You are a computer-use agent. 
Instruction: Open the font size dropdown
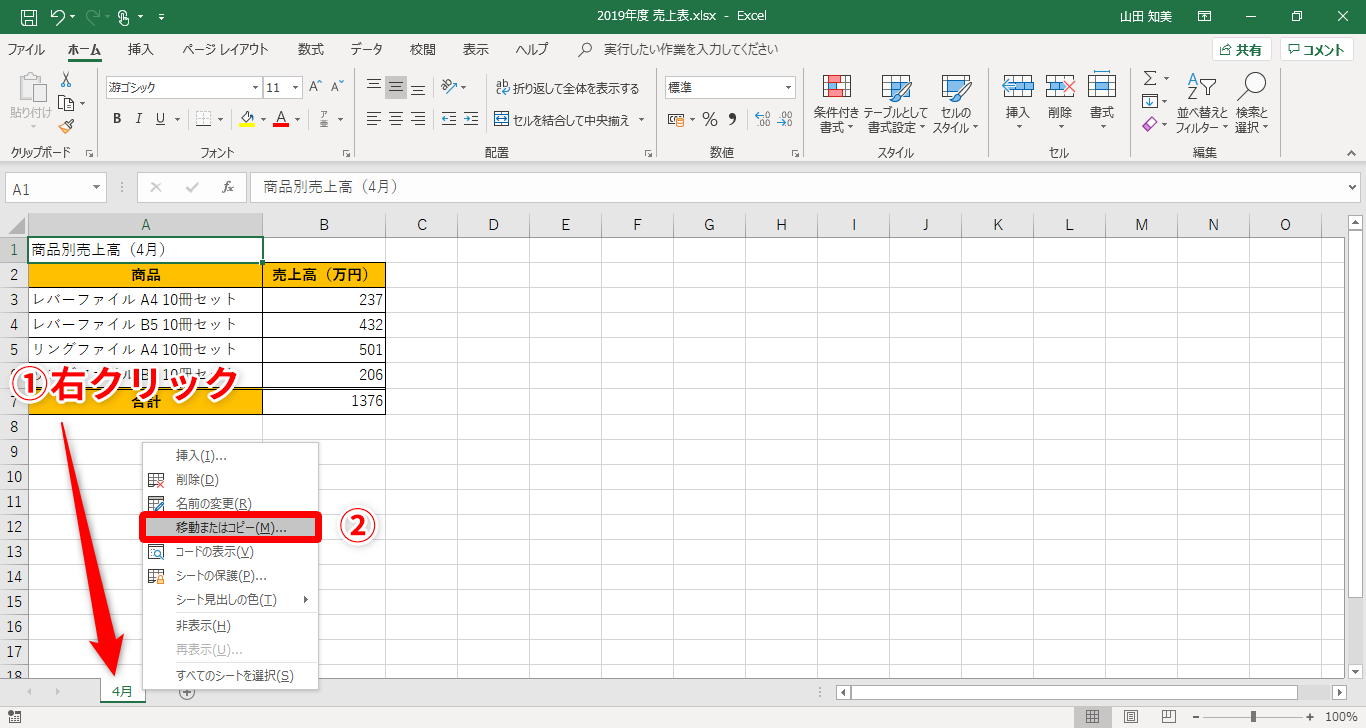(x=297, y=88)
